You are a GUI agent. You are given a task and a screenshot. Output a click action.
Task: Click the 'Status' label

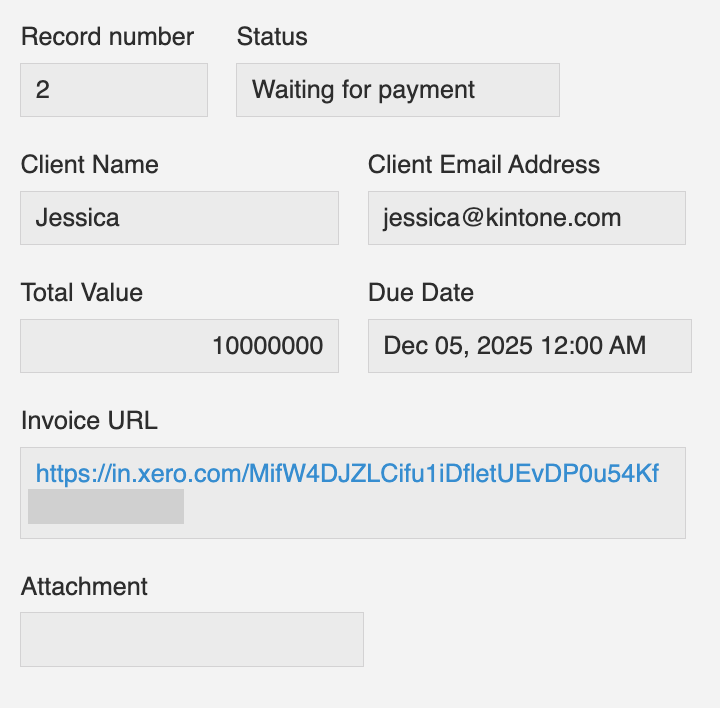[272, 37]
